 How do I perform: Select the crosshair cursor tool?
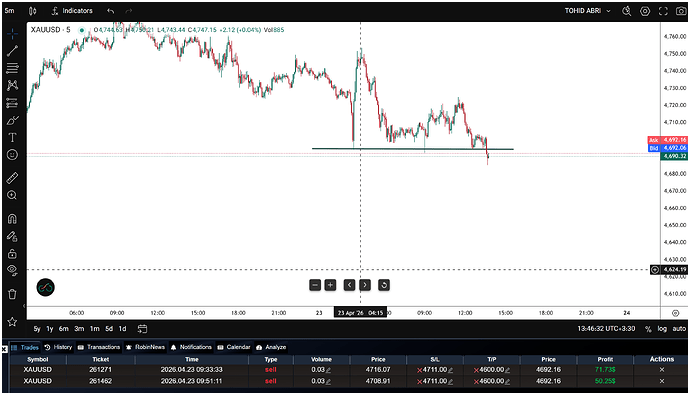(x=12, y=33)
